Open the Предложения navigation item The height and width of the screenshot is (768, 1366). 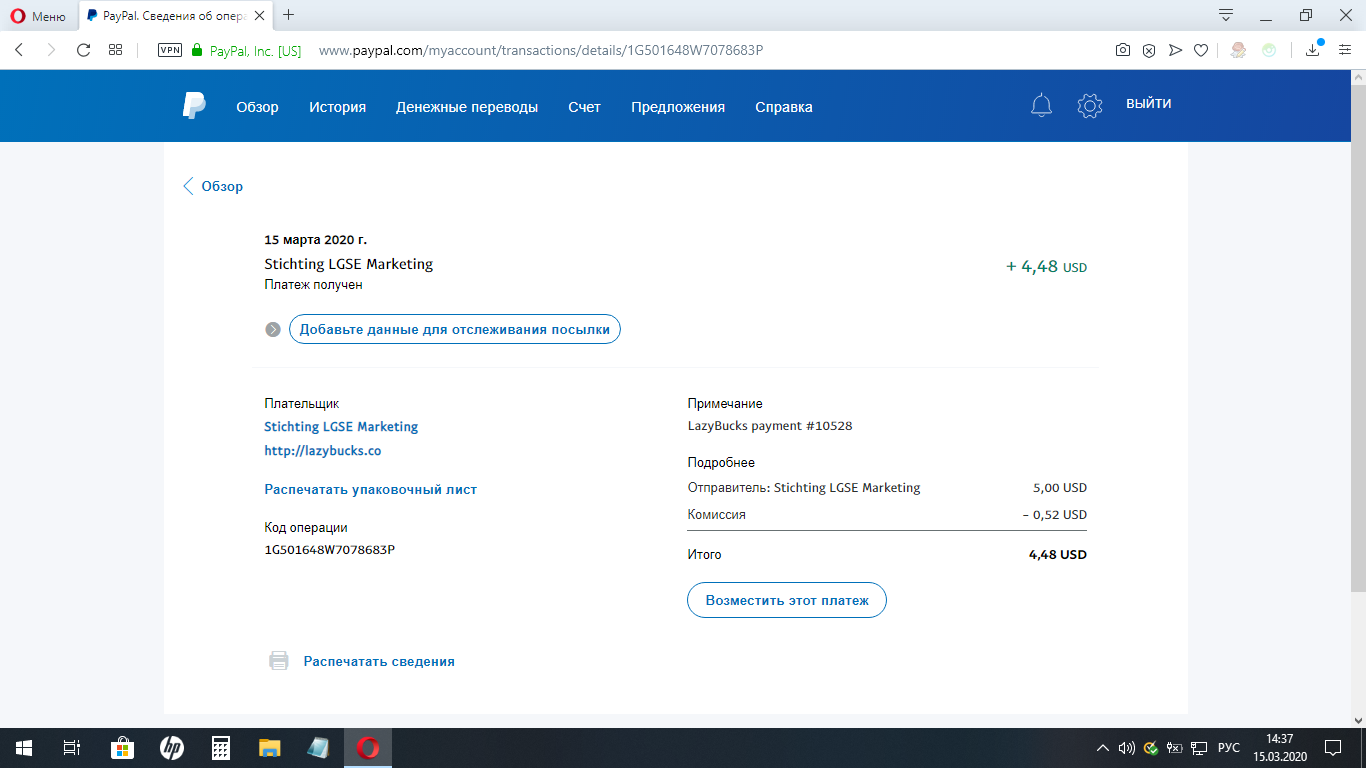click(x=678, y=107)
